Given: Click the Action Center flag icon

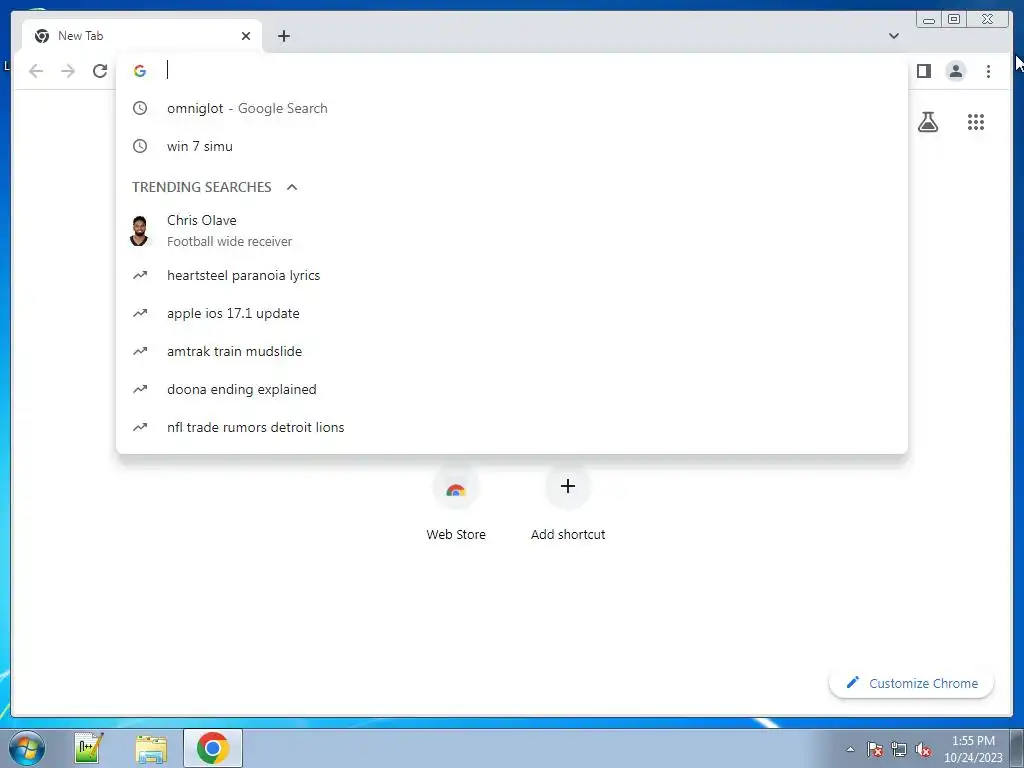Looking at the screenshot, I should tap(875, 749).
